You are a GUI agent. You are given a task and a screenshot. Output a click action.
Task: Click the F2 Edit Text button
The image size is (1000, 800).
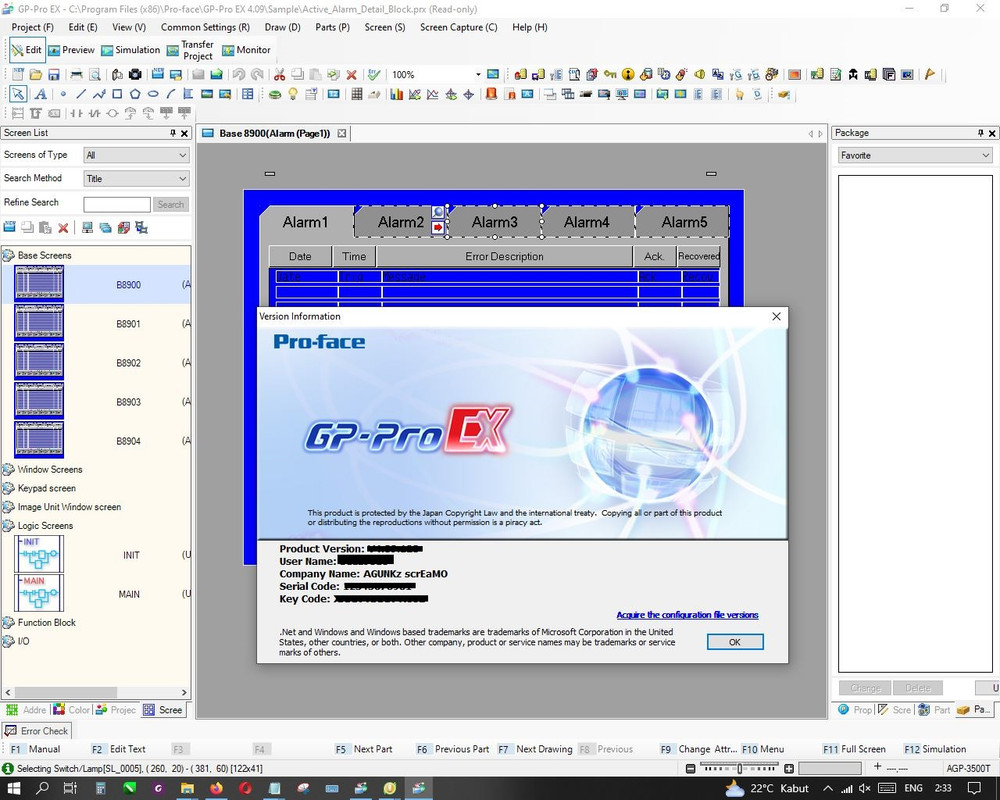(x=119, y=749)
